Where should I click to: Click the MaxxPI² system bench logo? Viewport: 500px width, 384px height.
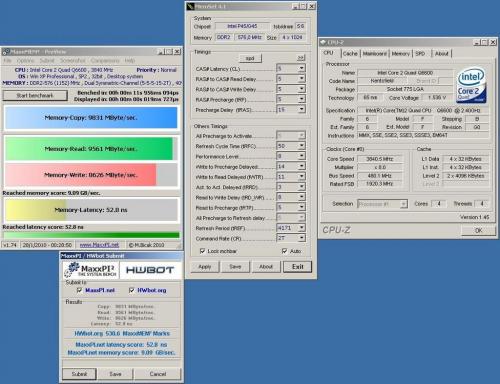pyautogui.click(x=91, y=270)
